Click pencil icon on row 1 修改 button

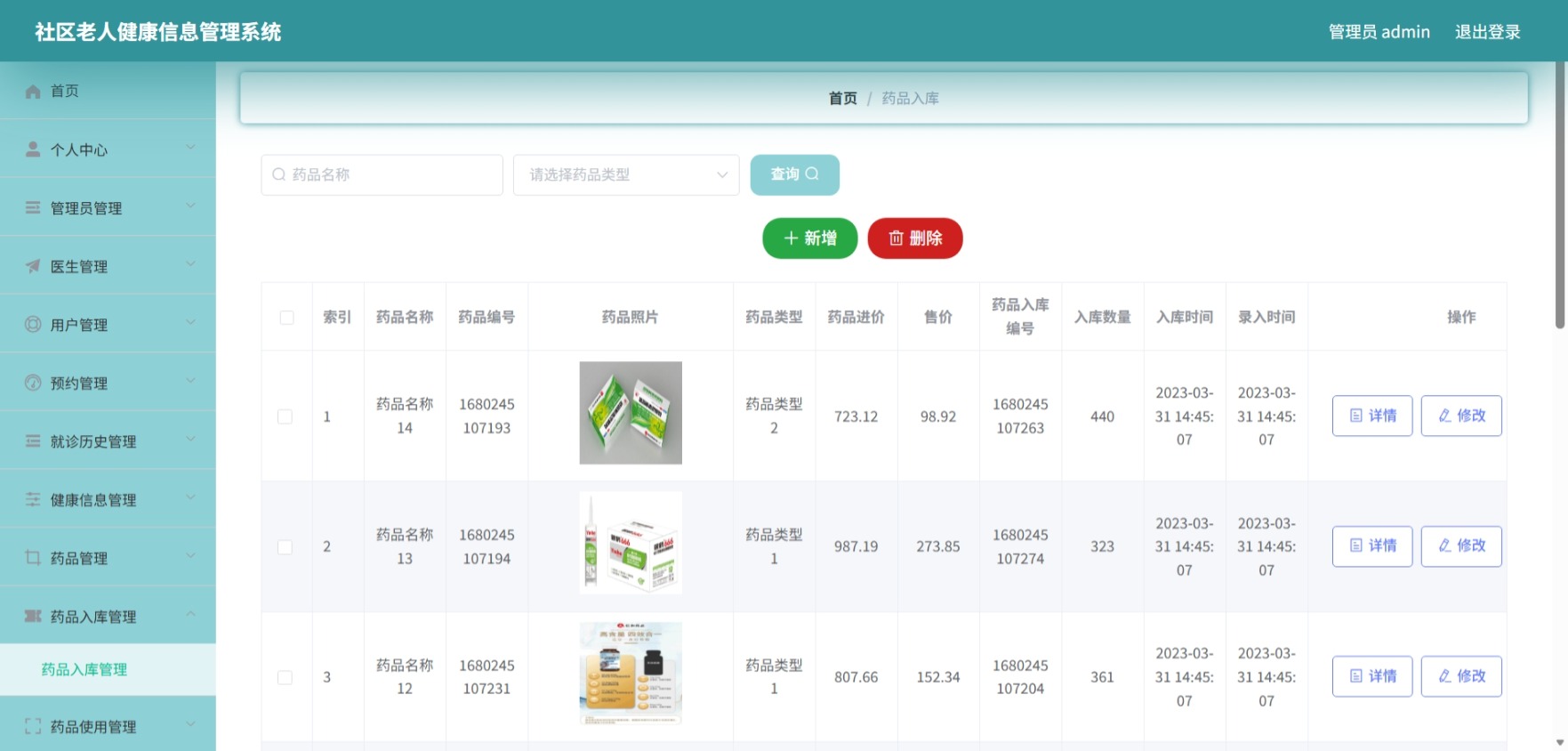point(1444,416)
